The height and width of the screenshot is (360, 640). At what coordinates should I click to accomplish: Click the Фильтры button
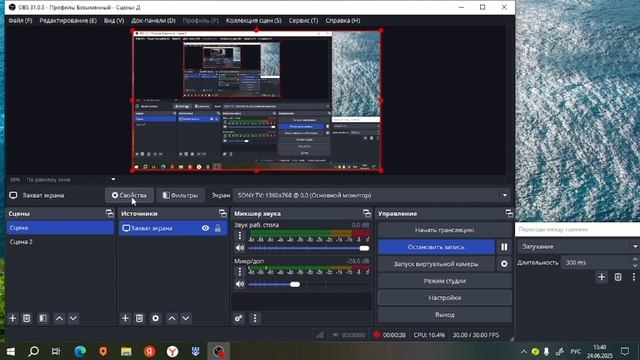pyautogui.click(x=180, y=196)
